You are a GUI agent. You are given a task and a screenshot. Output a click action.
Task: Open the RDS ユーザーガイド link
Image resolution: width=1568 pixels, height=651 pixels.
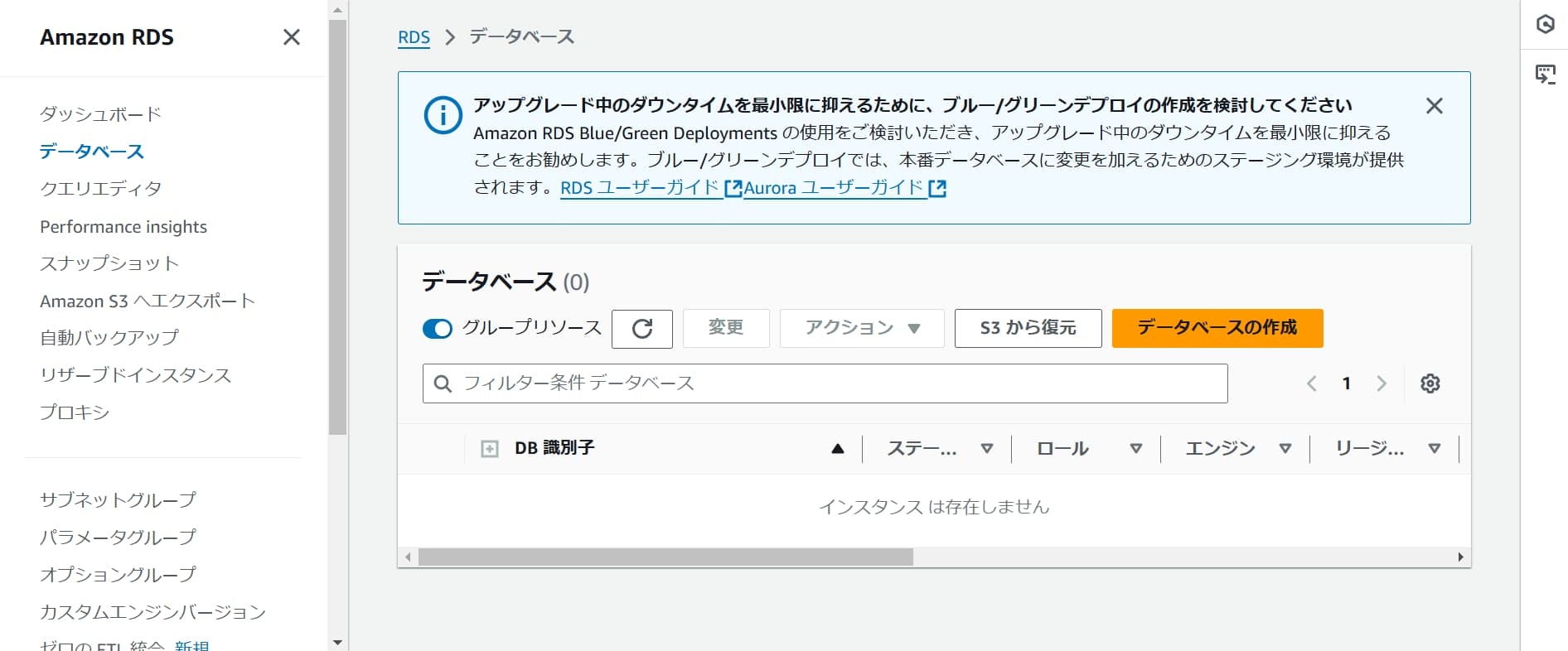click(x=651, y=188)
